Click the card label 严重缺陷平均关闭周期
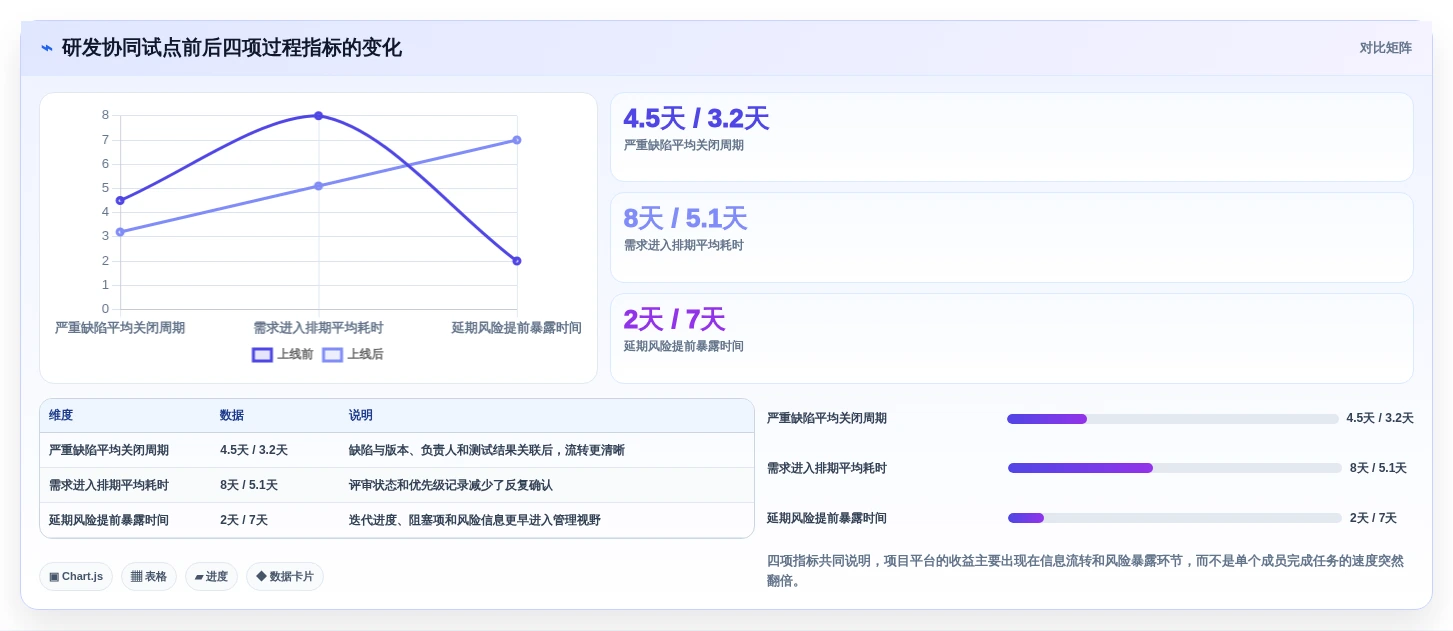The height and width of the screenshot is (631, 1453). (x=684, y=146)
